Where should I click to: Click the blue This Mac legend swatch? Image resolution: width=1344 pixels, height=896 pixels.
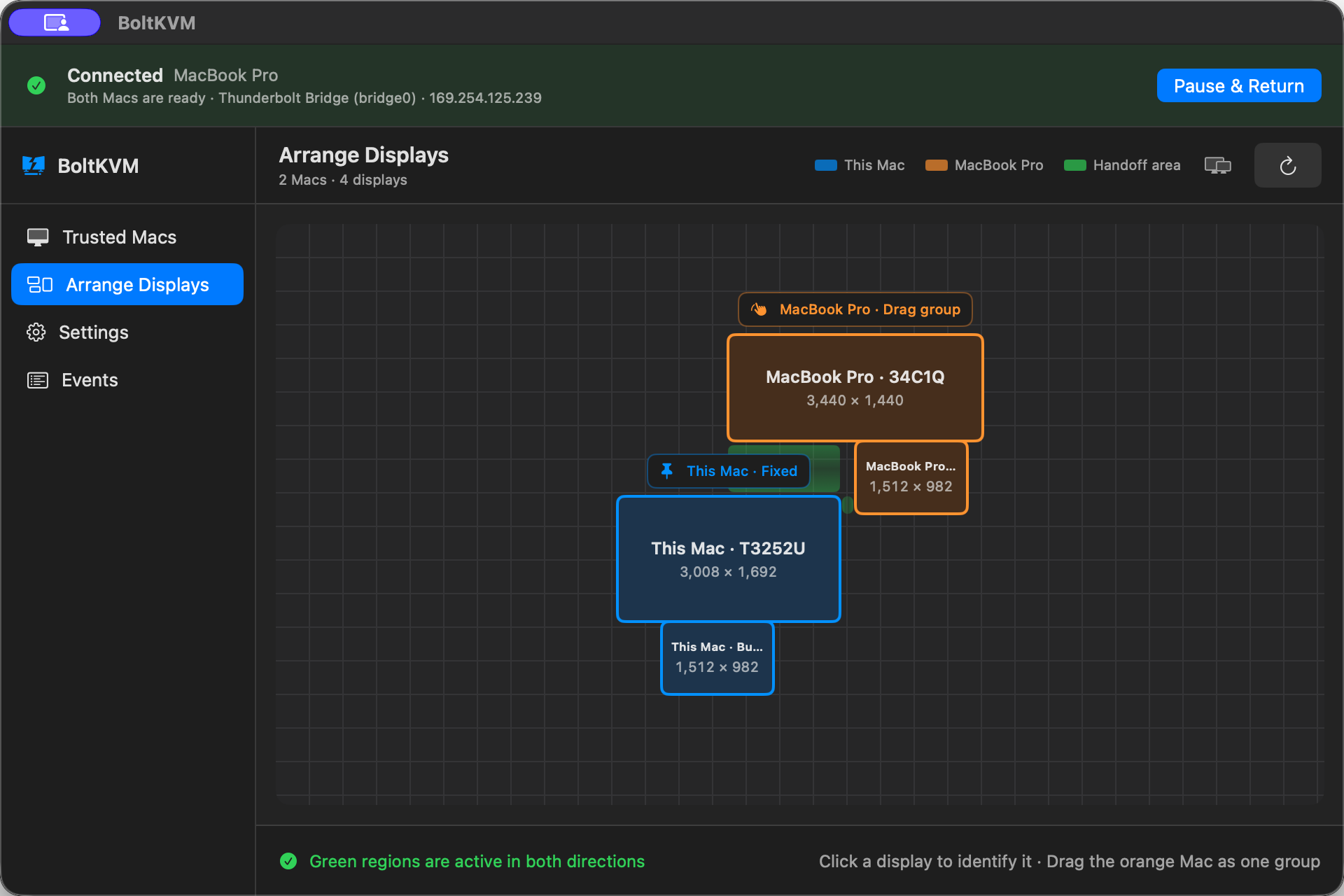[x=826, y=165]
